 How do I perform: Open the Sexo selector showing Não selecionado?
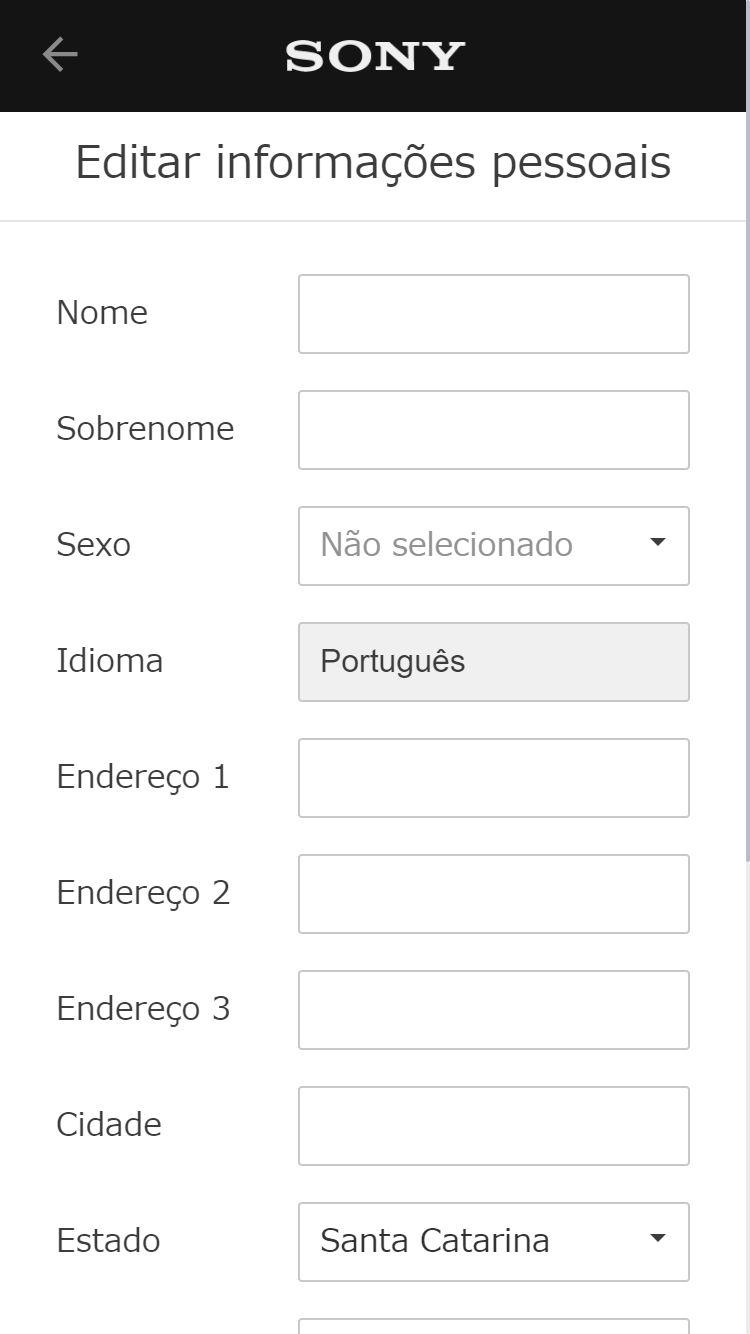click(x=494, y=545)
